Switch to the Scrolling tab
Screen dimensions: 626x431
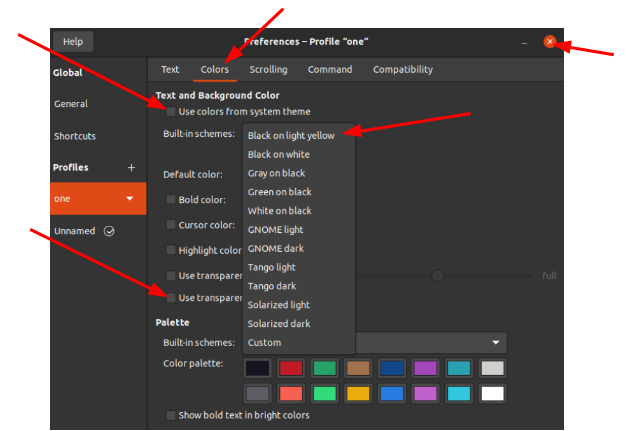[268, 70]
